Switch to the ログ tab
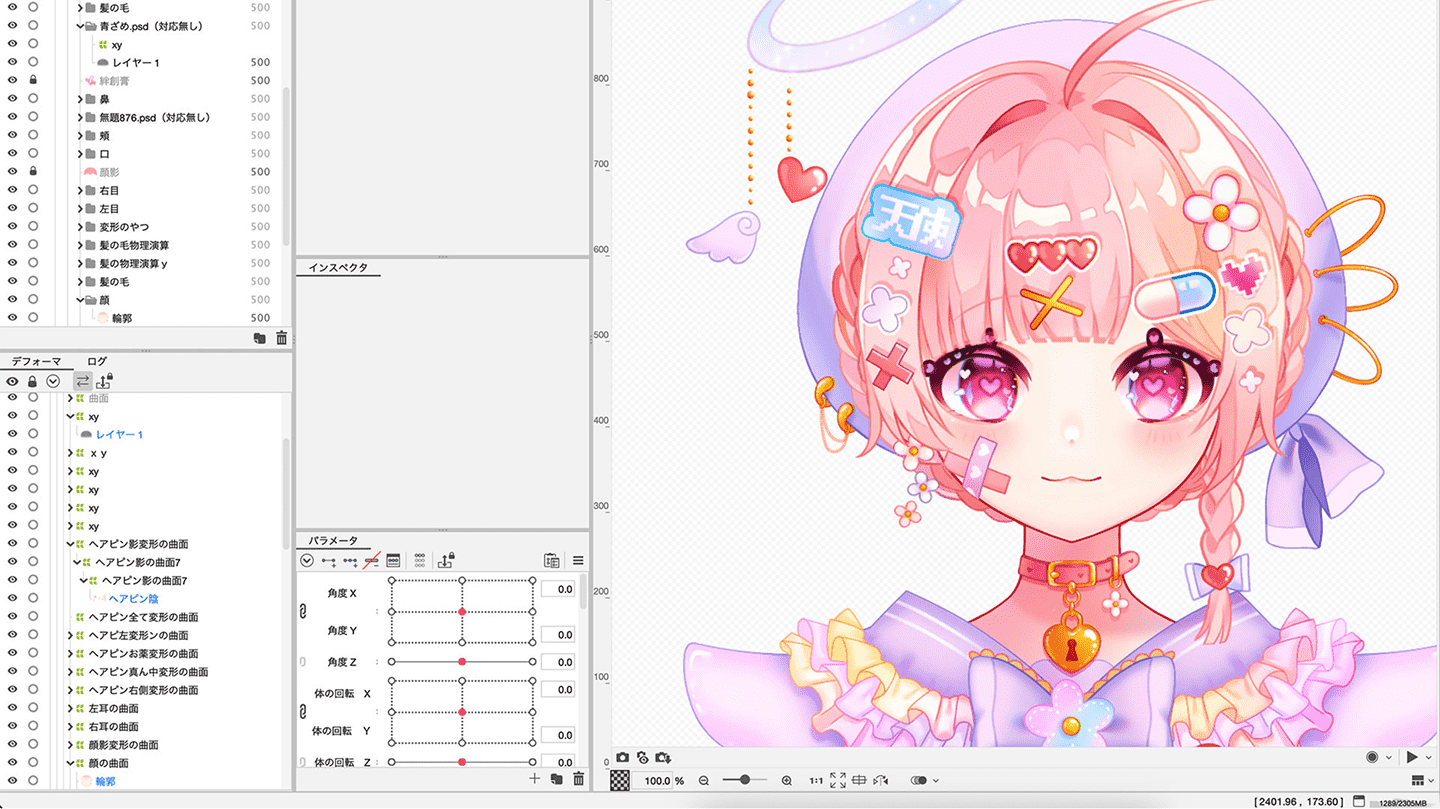Image resolution: width=1440 pixels, height=809 pixels. 97,361
